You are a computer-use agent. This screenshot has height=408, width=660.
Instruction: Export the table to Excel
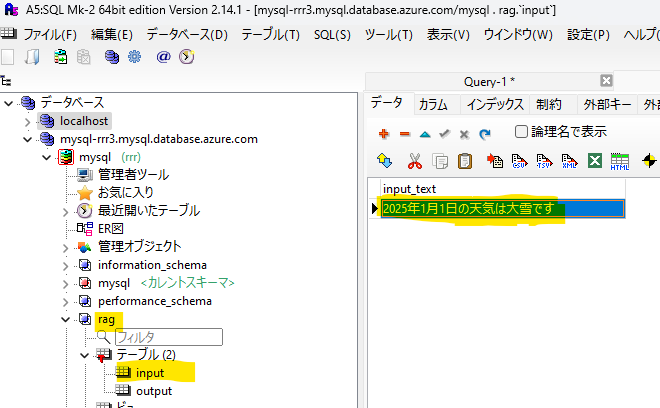click(x=595, y=161)
